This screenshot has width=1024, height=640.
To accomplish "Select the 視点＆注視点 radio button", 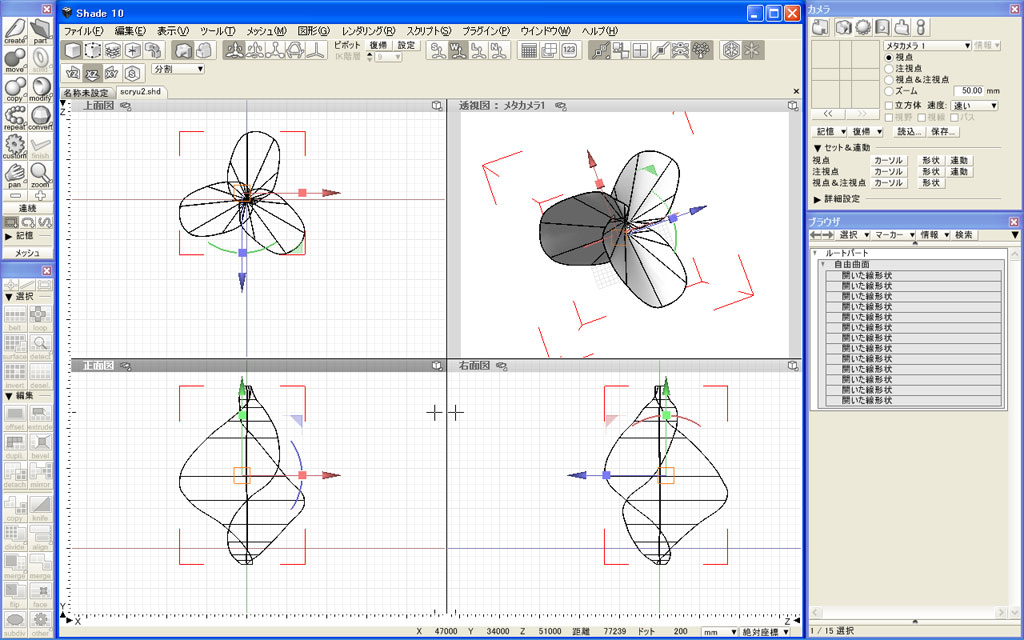I will point(889,80).
